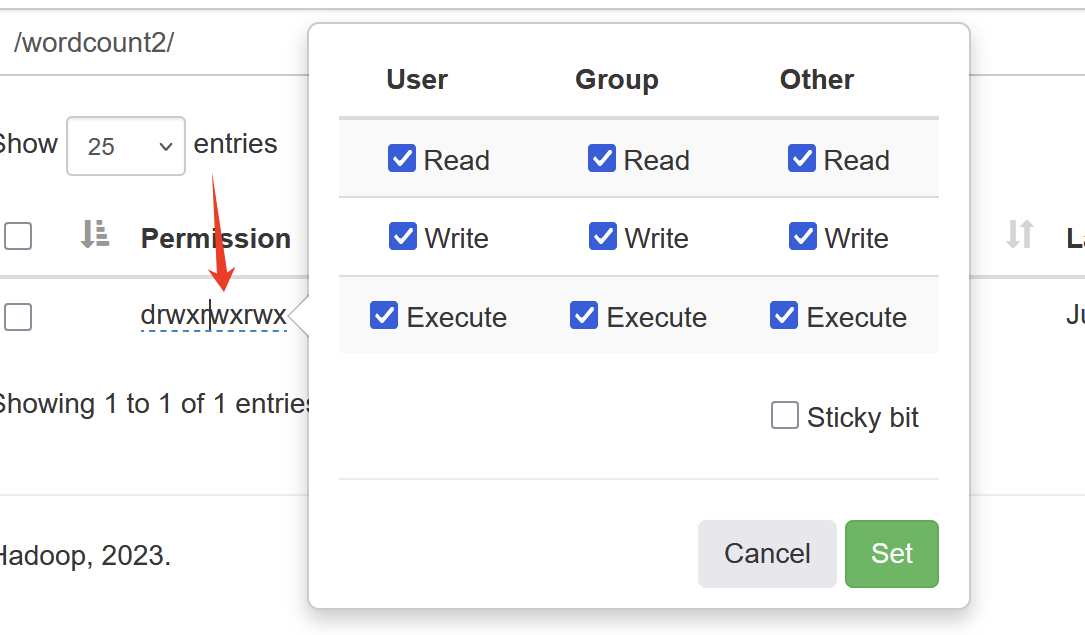Click the sort icon beside Permission header
The width and height of the screenshot is (1085, 635).
95,235
